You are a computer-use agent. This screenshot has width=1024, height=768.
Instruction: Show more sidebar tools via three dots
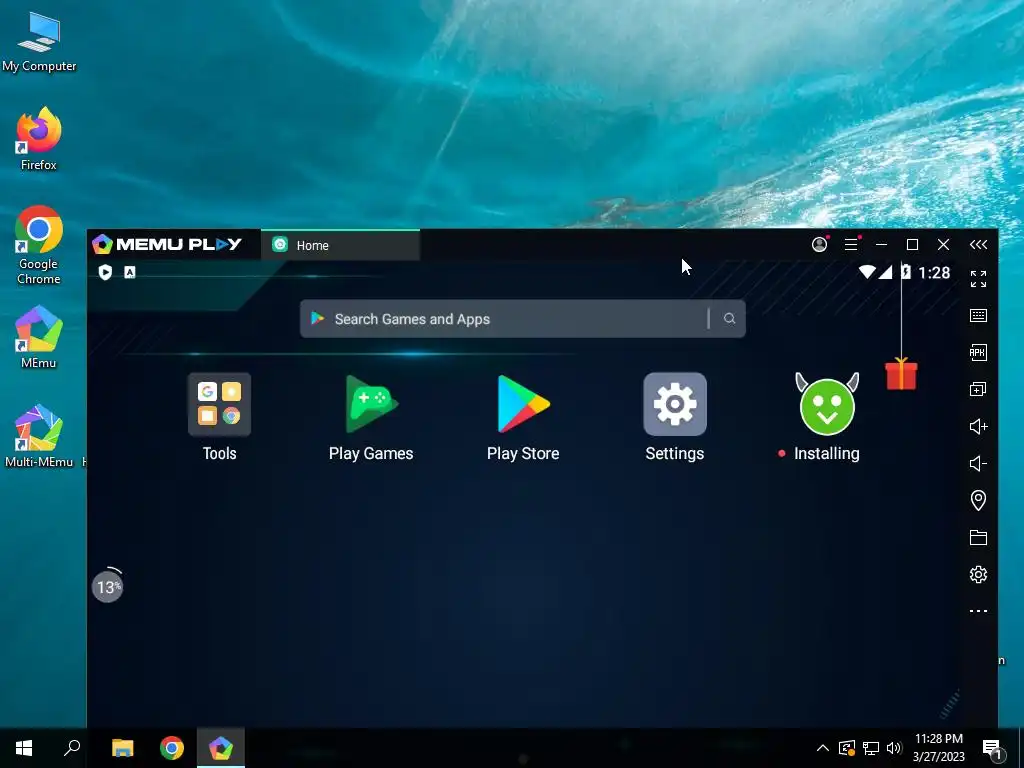click(978, 611)
